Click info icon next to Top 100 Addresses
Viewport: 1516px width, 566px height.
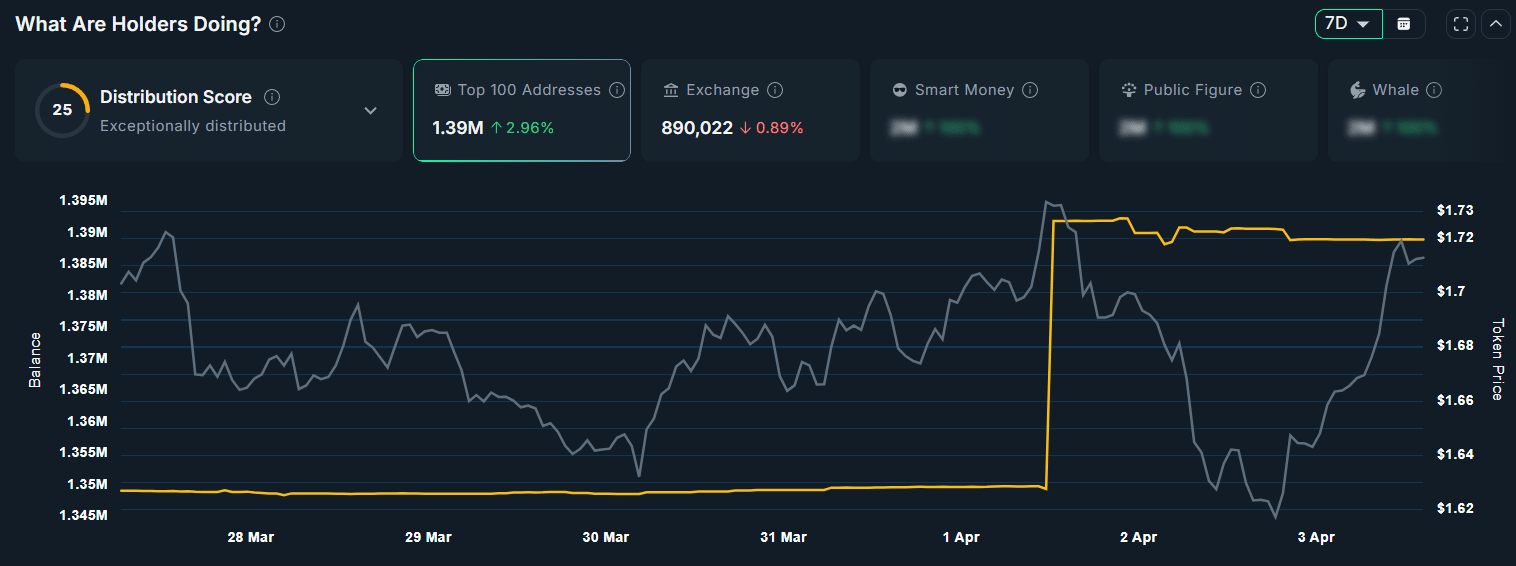(x=617, y=90)
